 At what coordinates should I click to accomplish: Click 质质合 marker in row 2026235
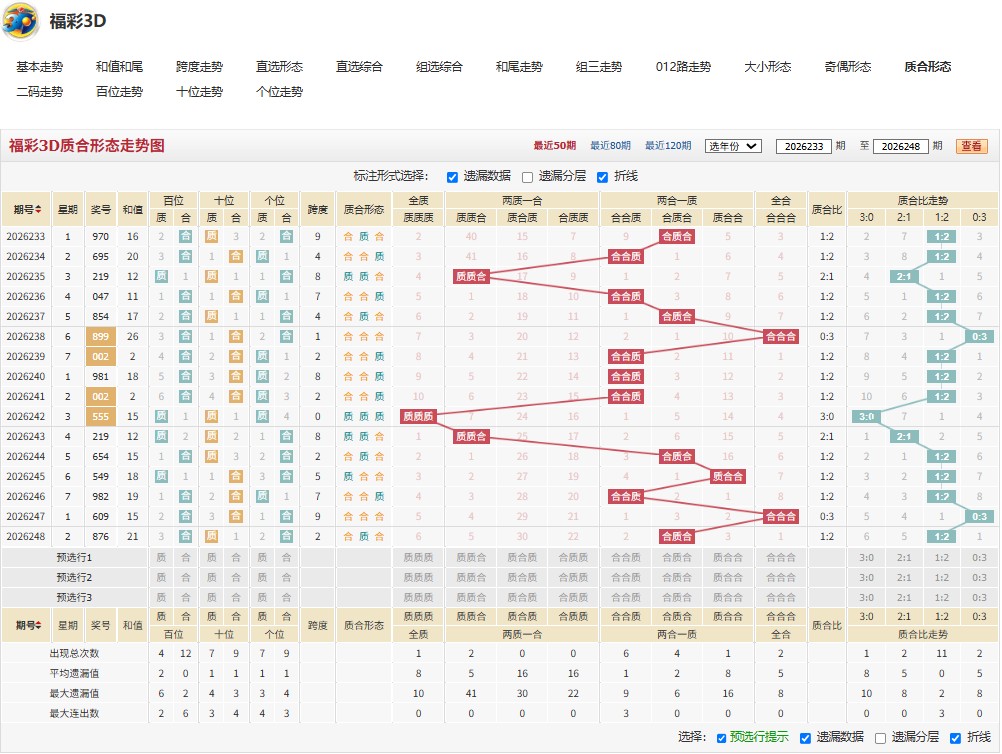[x=471, y=277]
